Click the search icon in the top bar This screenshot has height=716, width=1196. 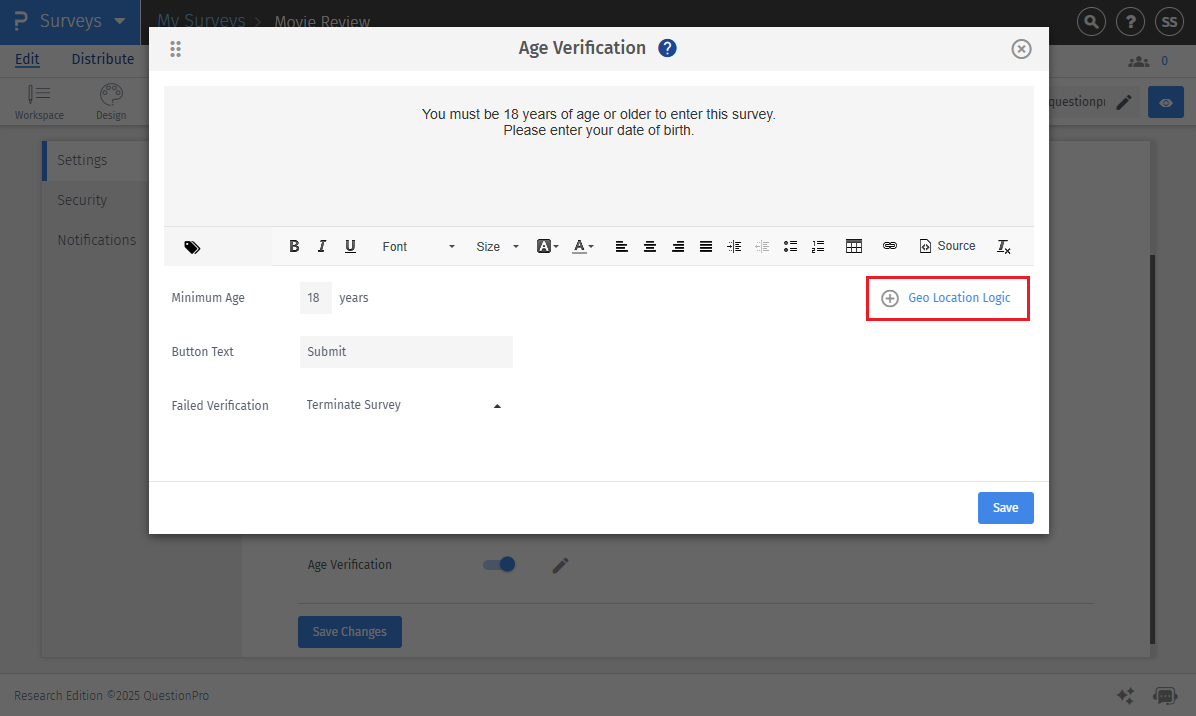point(1090,21)
